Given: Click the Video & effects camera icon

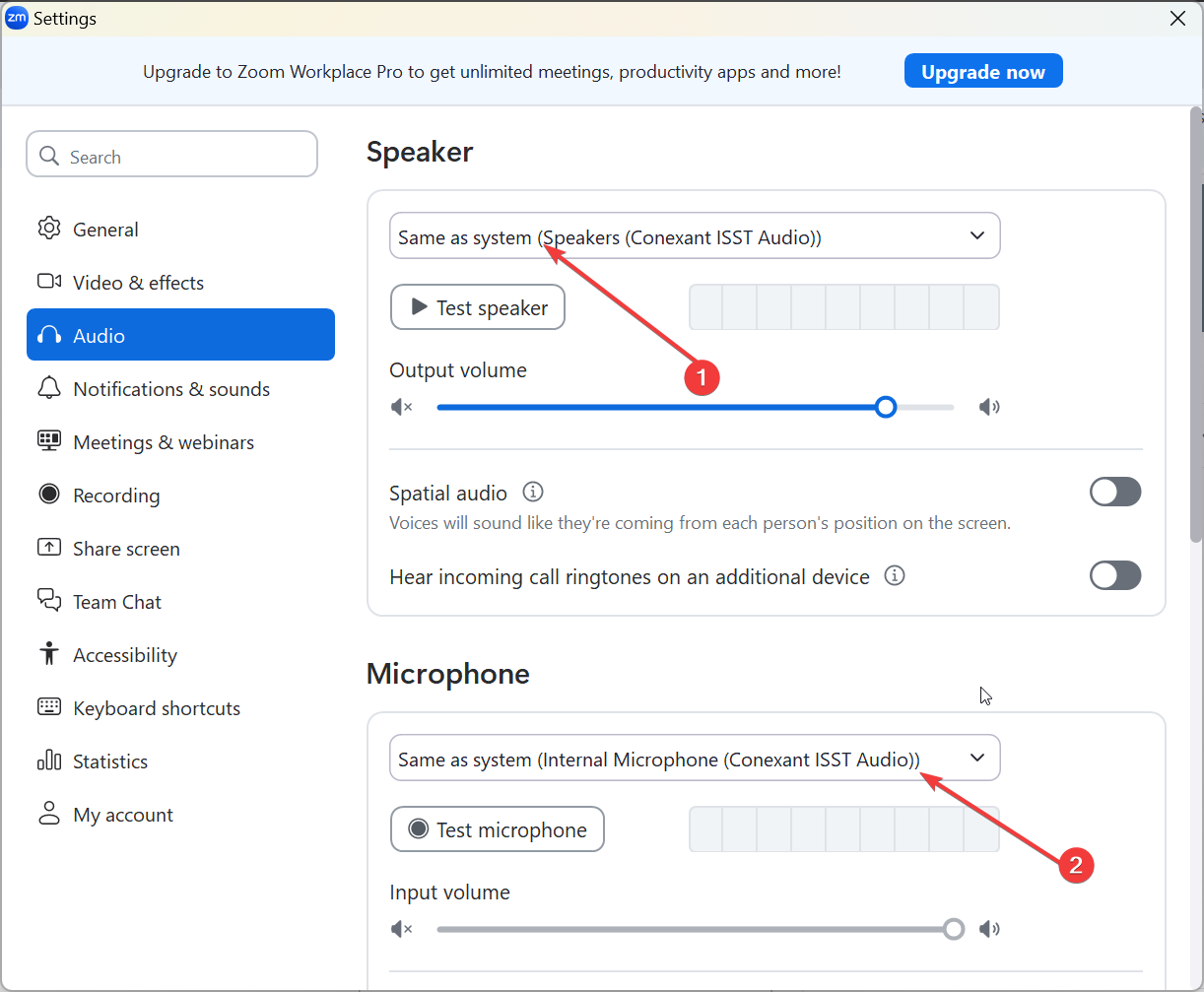Looking at the screenshot, I should pyautogui.click(x=49, y=282).
